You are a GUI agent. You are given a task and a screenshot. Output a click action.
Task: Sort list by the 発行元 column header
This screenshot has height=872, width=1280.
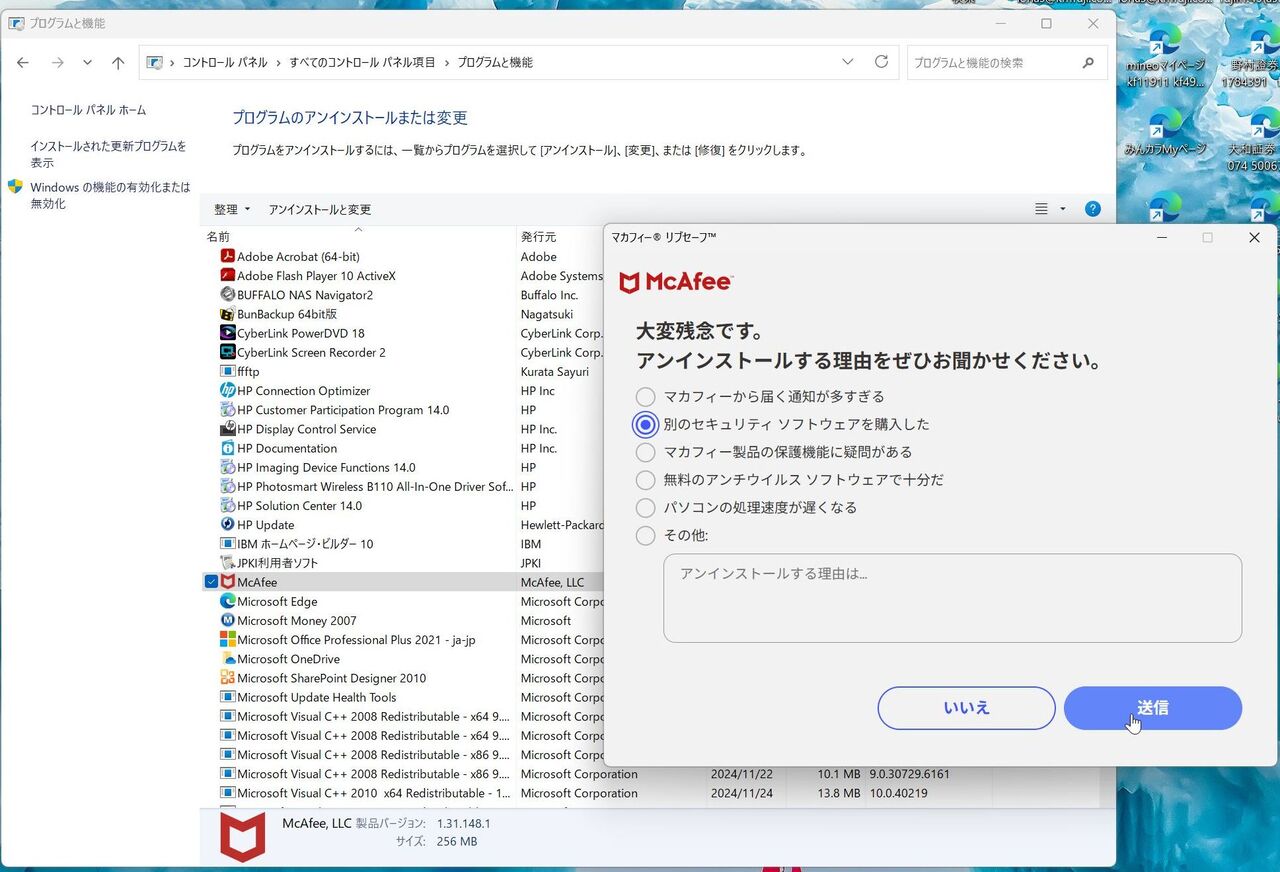(x=539, y=237)
